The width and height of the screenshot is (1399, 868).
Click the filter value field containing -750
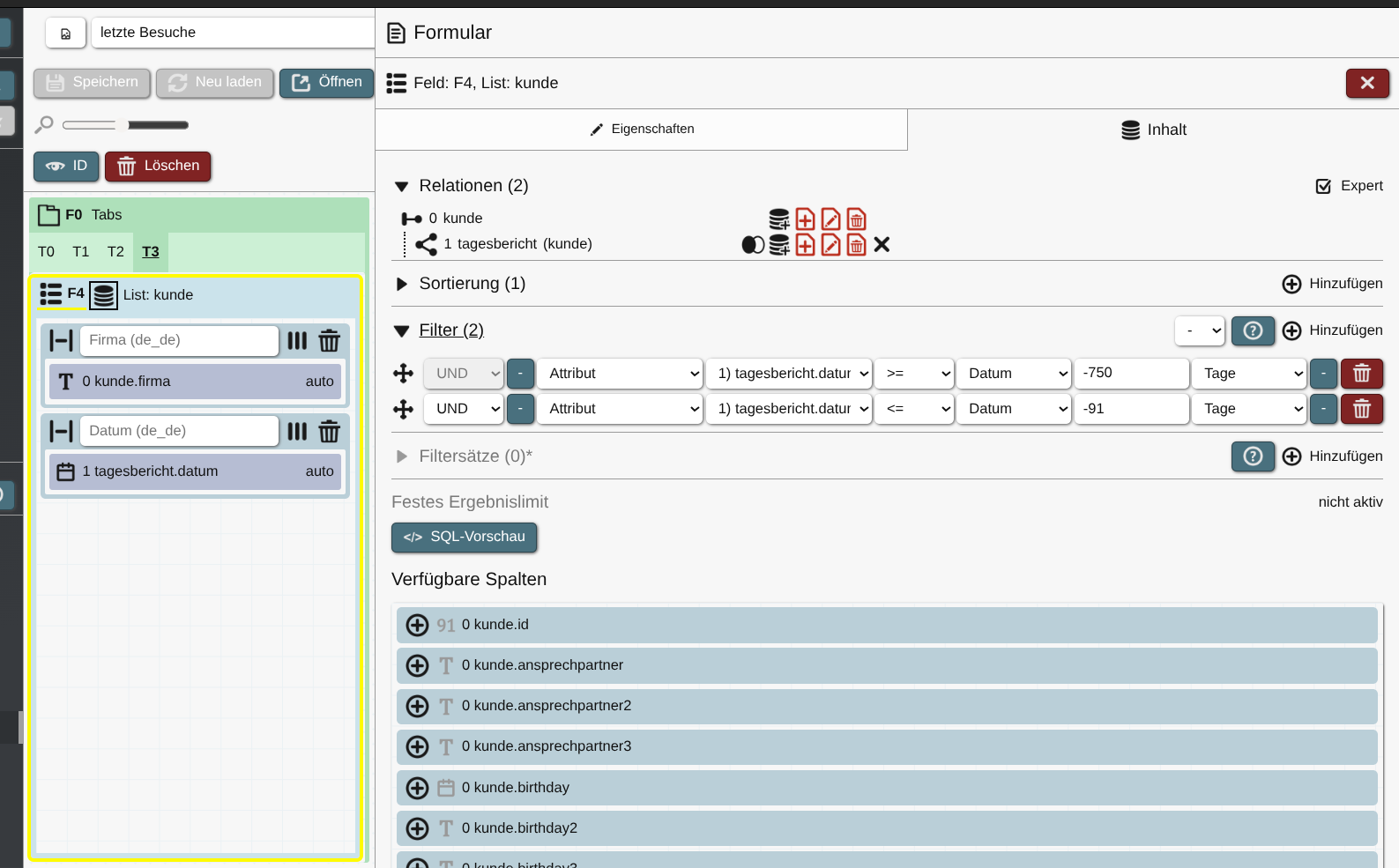[x=1131, y=374]
